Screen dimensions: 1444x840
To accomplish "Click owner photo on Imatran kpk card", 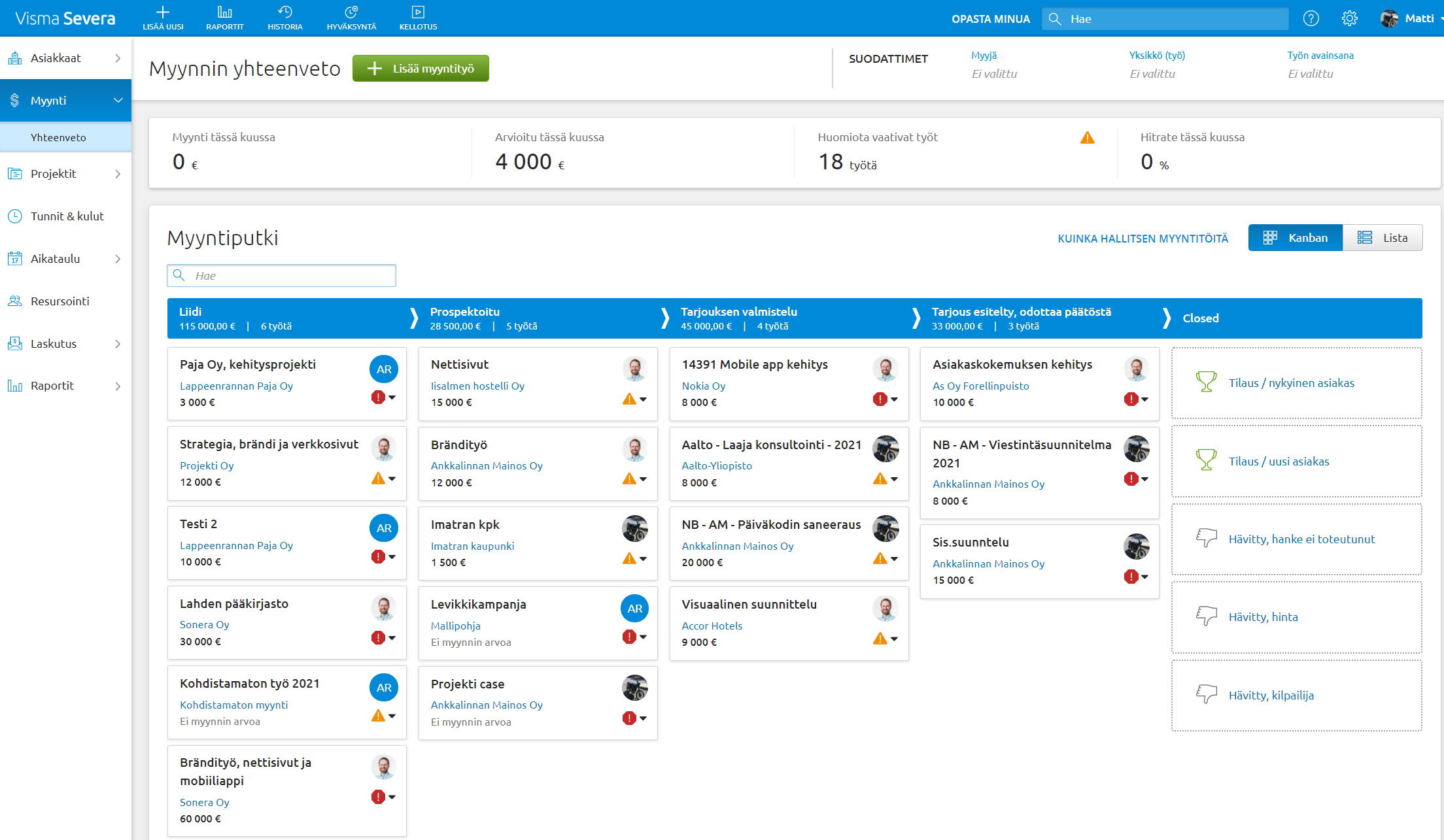I will (x=634, y=529).
